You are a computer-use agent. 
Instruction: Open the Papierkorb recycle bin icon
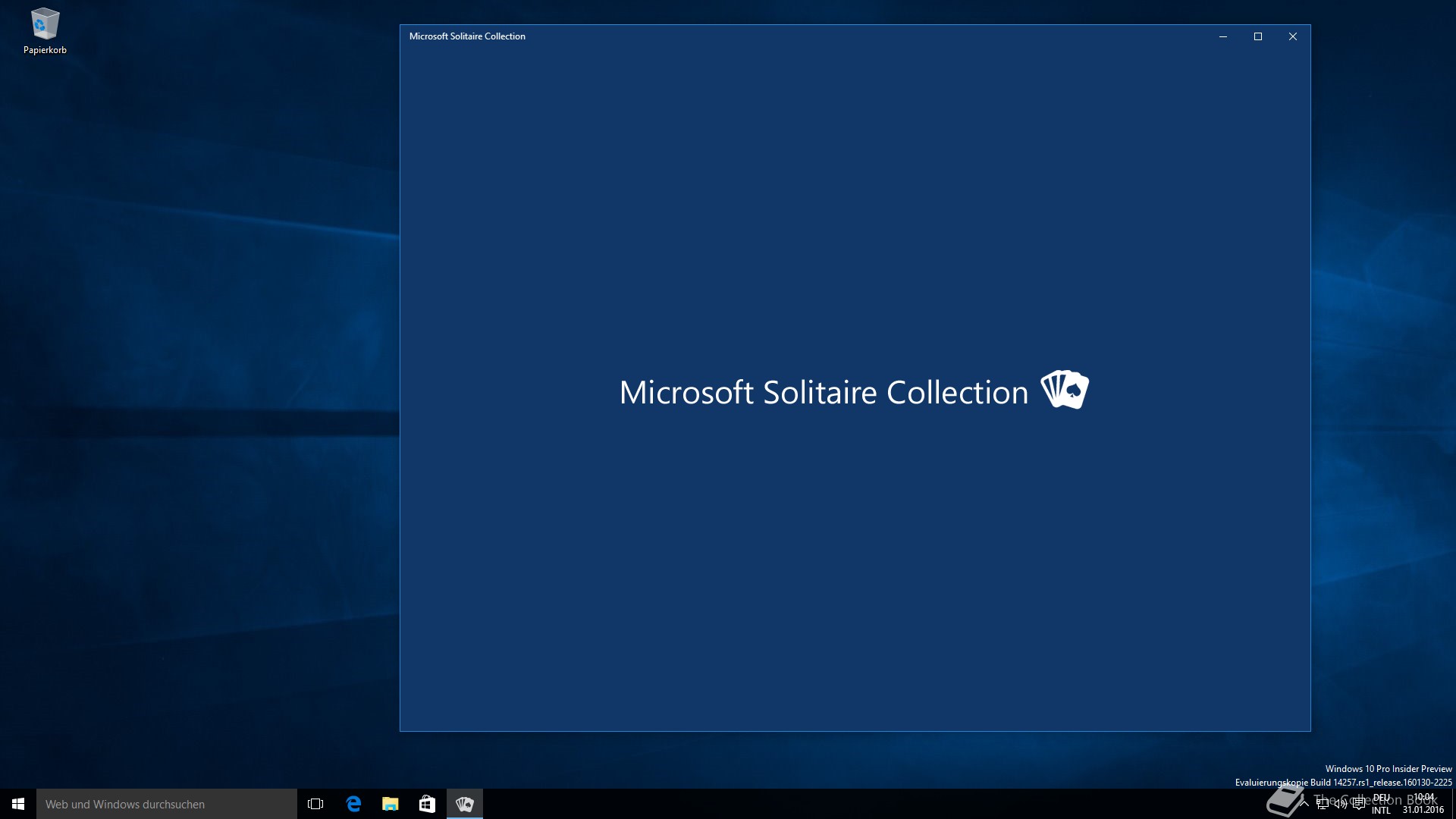pyautogui.click(x=45, y=32)
